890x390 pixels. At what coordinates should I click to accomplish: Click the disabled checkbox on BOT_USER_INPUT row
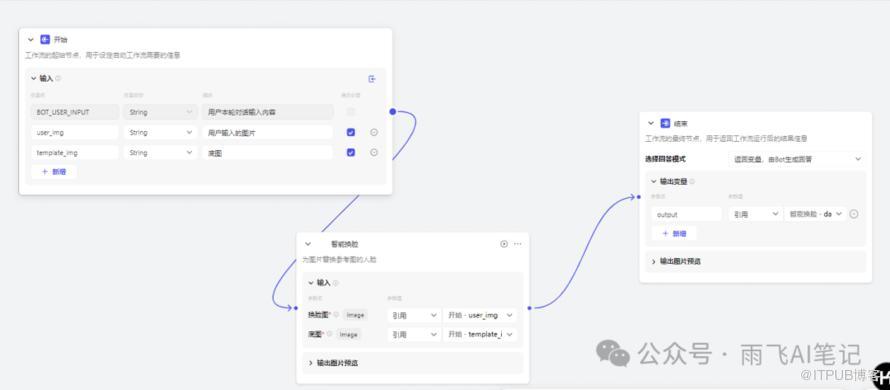coord(351,112)
